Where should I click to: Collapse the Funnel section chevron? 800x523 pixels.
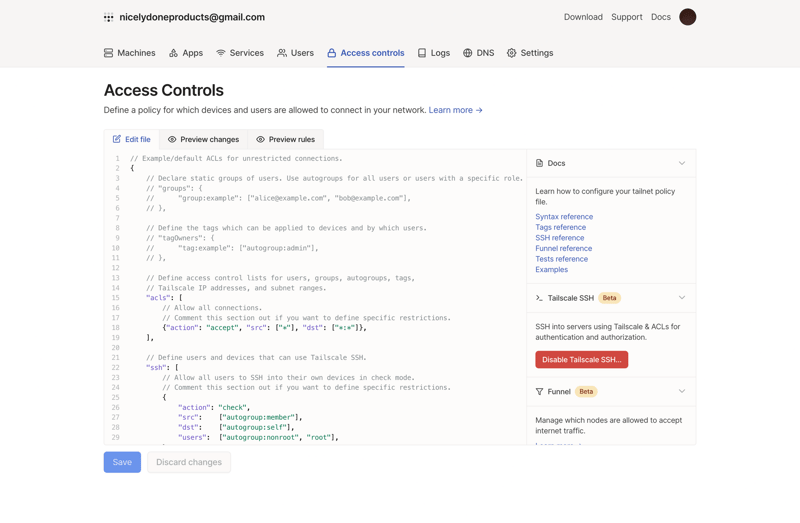tap(682, 391)
